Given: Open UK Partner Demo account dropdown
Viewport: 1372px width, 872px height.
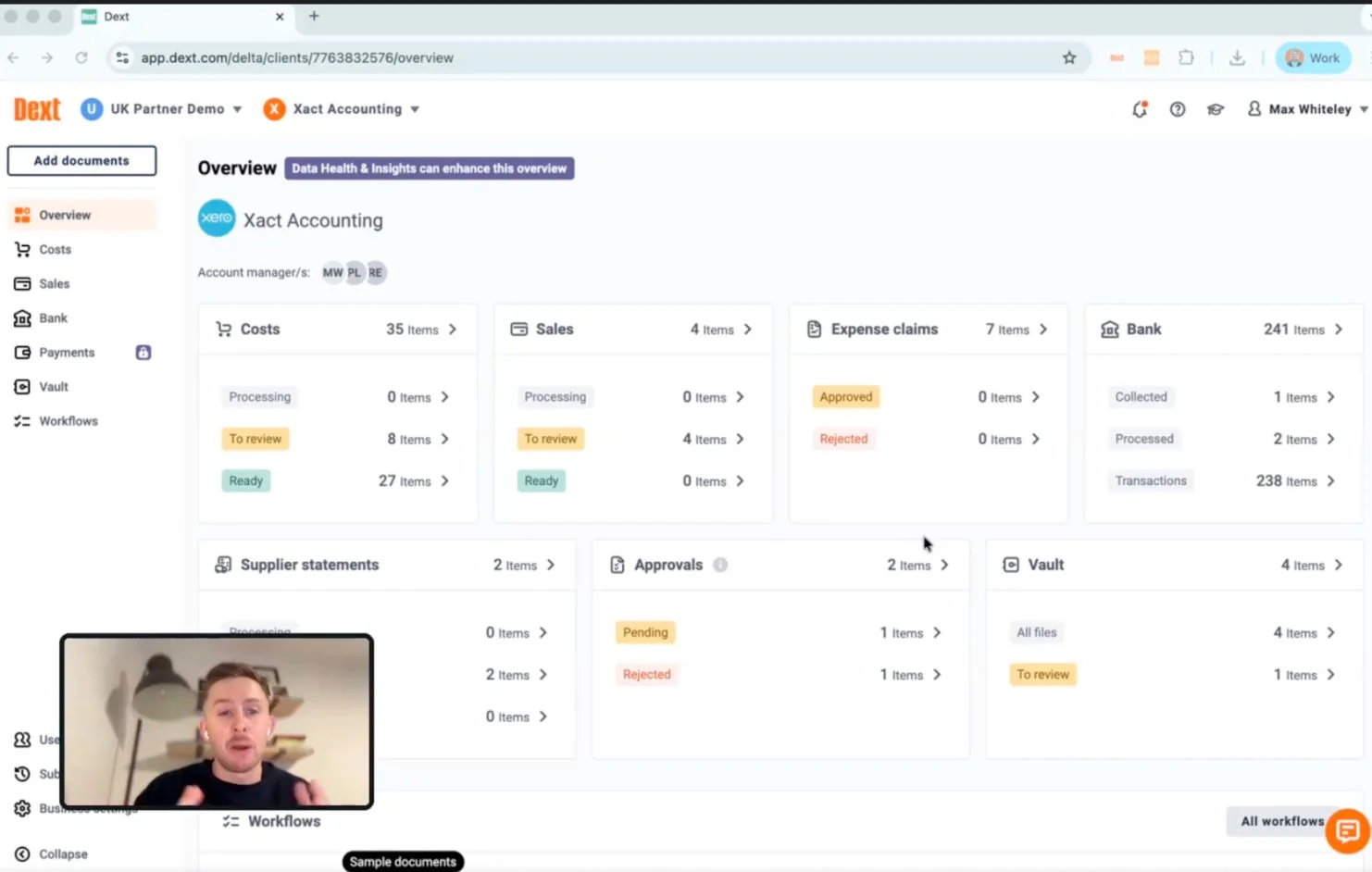Looking at the screenshot, I should (161, 109).
